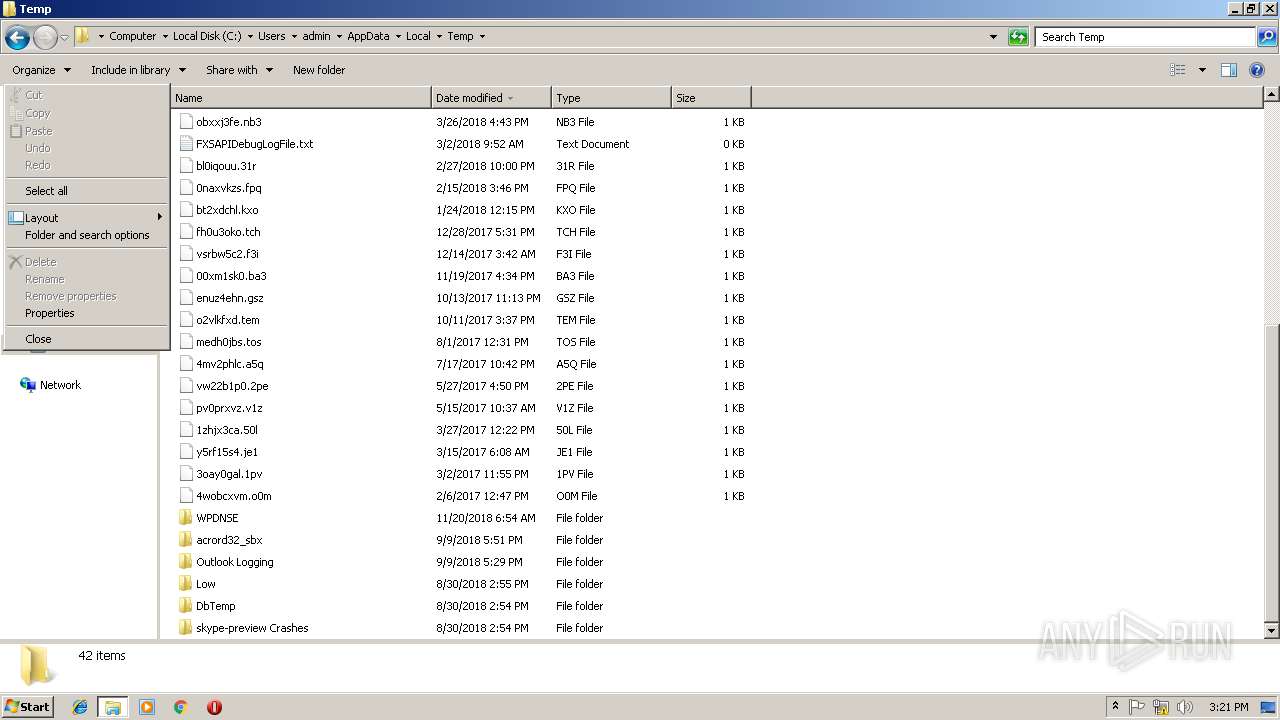The height and width of the screenshot is (720, 1280).
Task: Select file medh0jbs.tos
Action: pyautogui.click(x=229, y=342)
